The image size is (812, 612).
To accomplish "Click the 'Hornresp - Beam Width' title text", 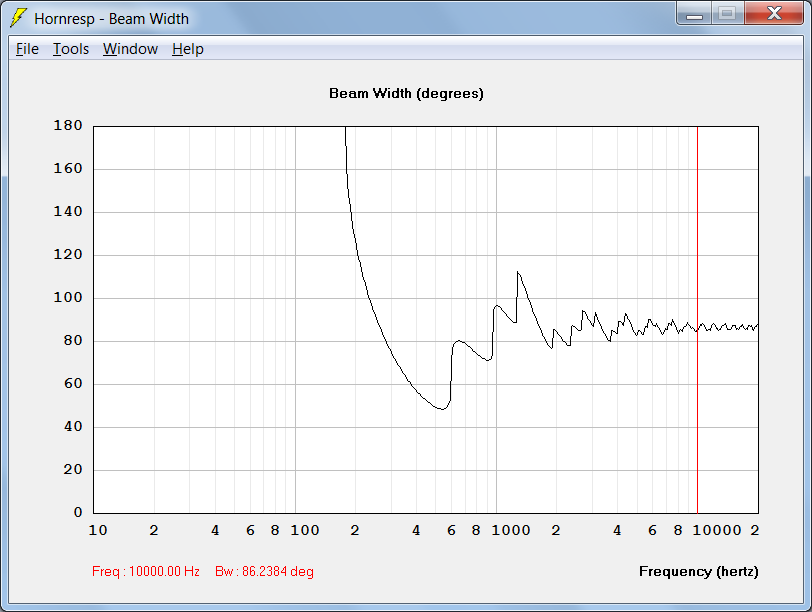I will (111, 19).
